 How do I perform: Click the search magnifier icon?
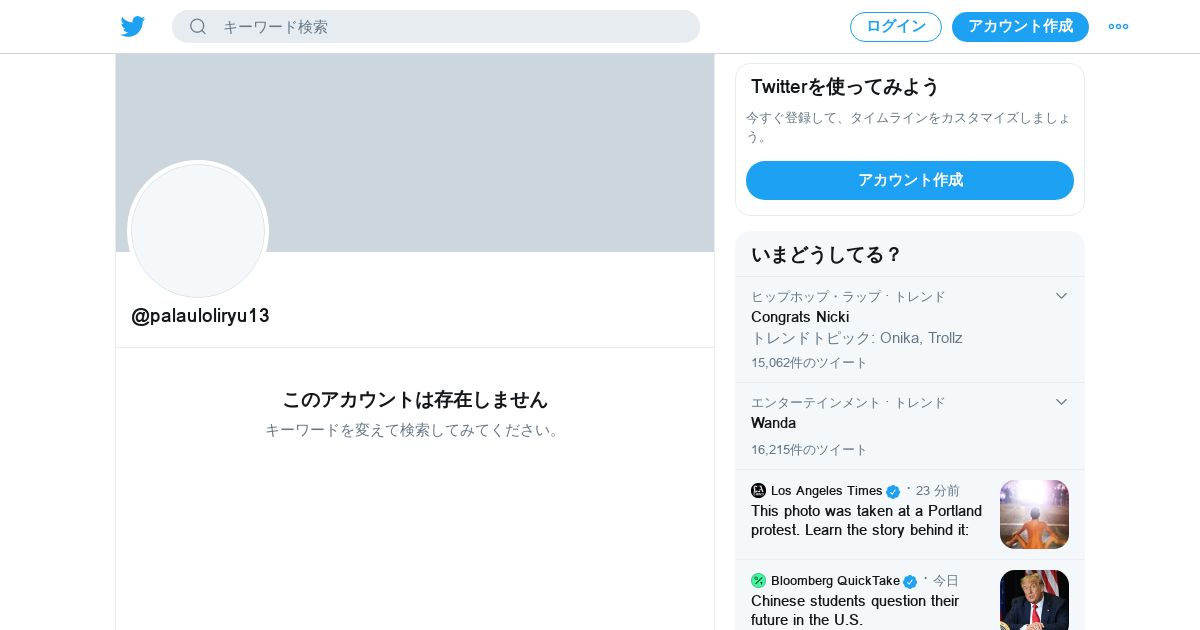pos(198,26)
